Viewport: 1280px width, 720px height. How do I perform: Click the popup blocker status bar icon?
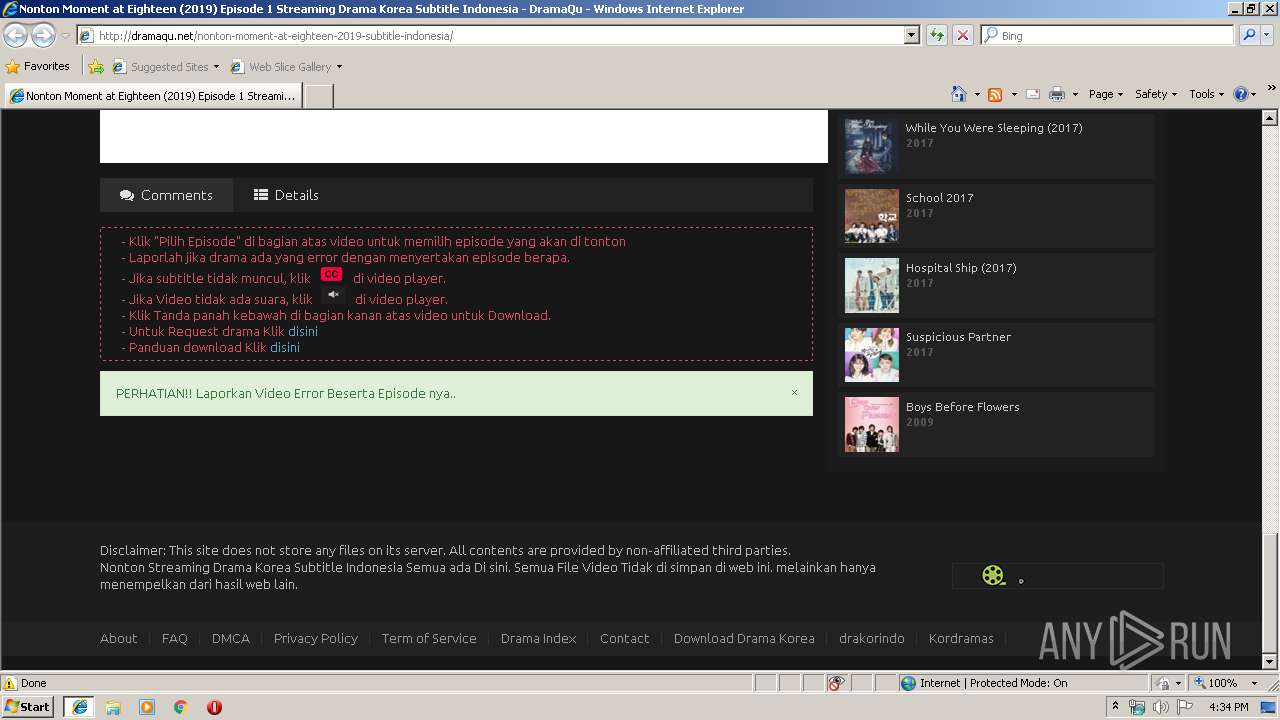click(x=836, y=683)
